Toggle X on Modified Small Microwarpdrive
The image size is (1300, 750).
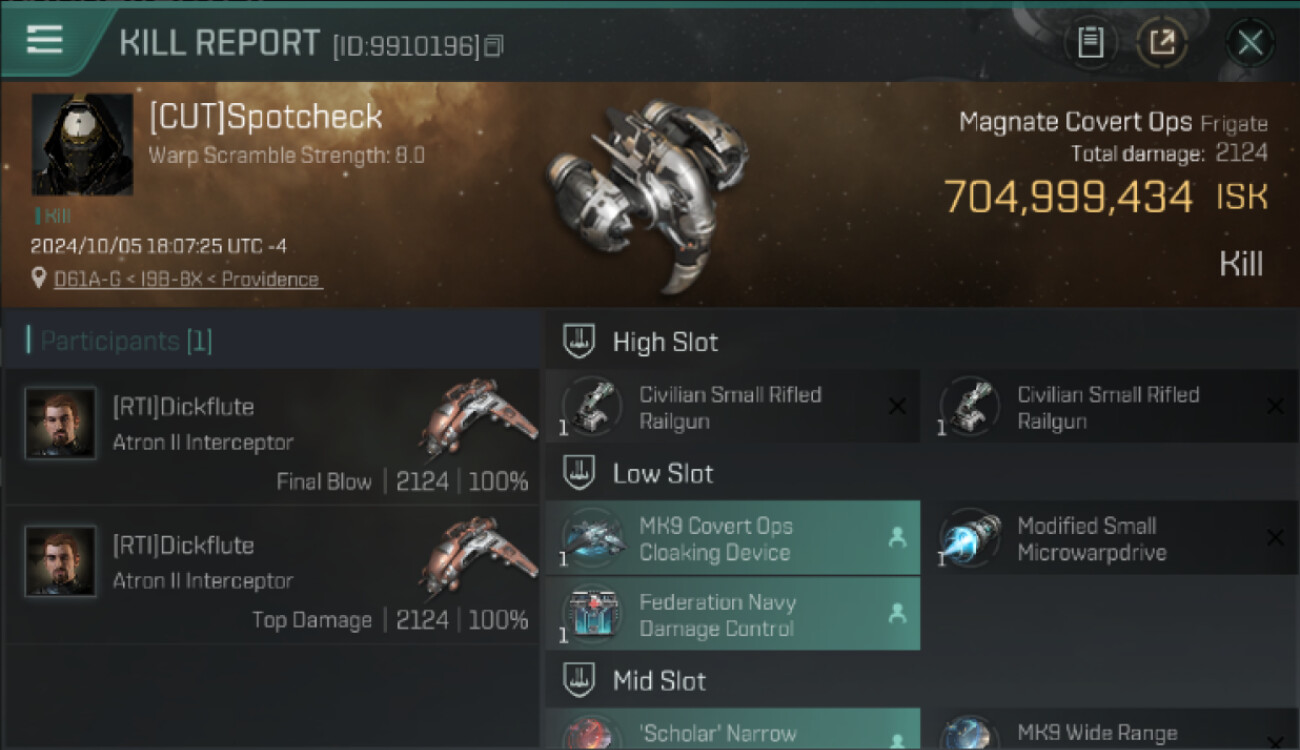pos(1275,538)
